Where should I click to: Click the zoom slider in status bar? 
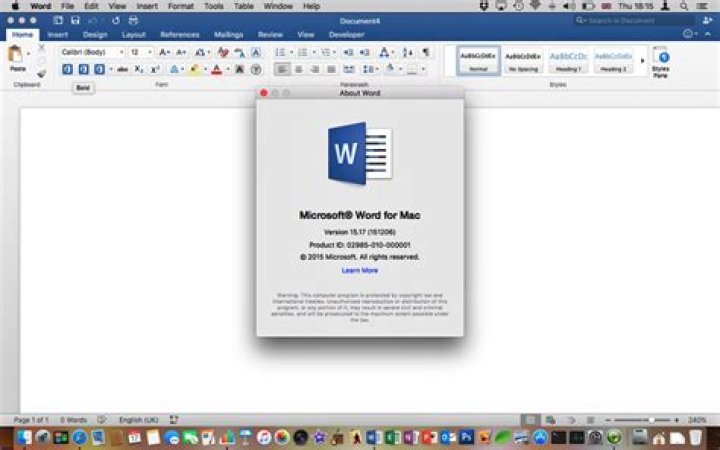642,420
